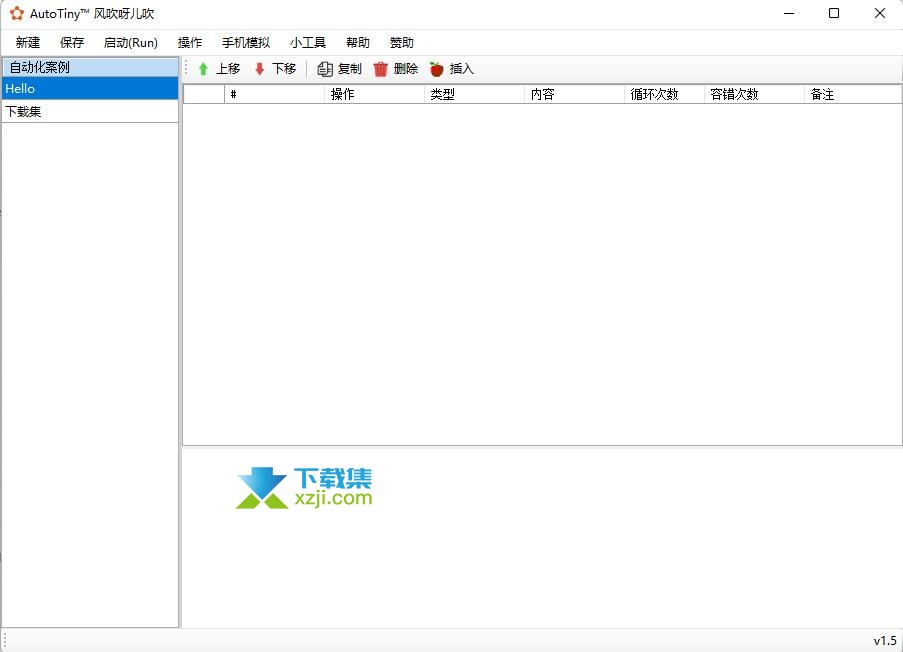The width and height of the screenshot is (903, 652).
Task: Click the Copy (复制) document icon
Action: 325,69
